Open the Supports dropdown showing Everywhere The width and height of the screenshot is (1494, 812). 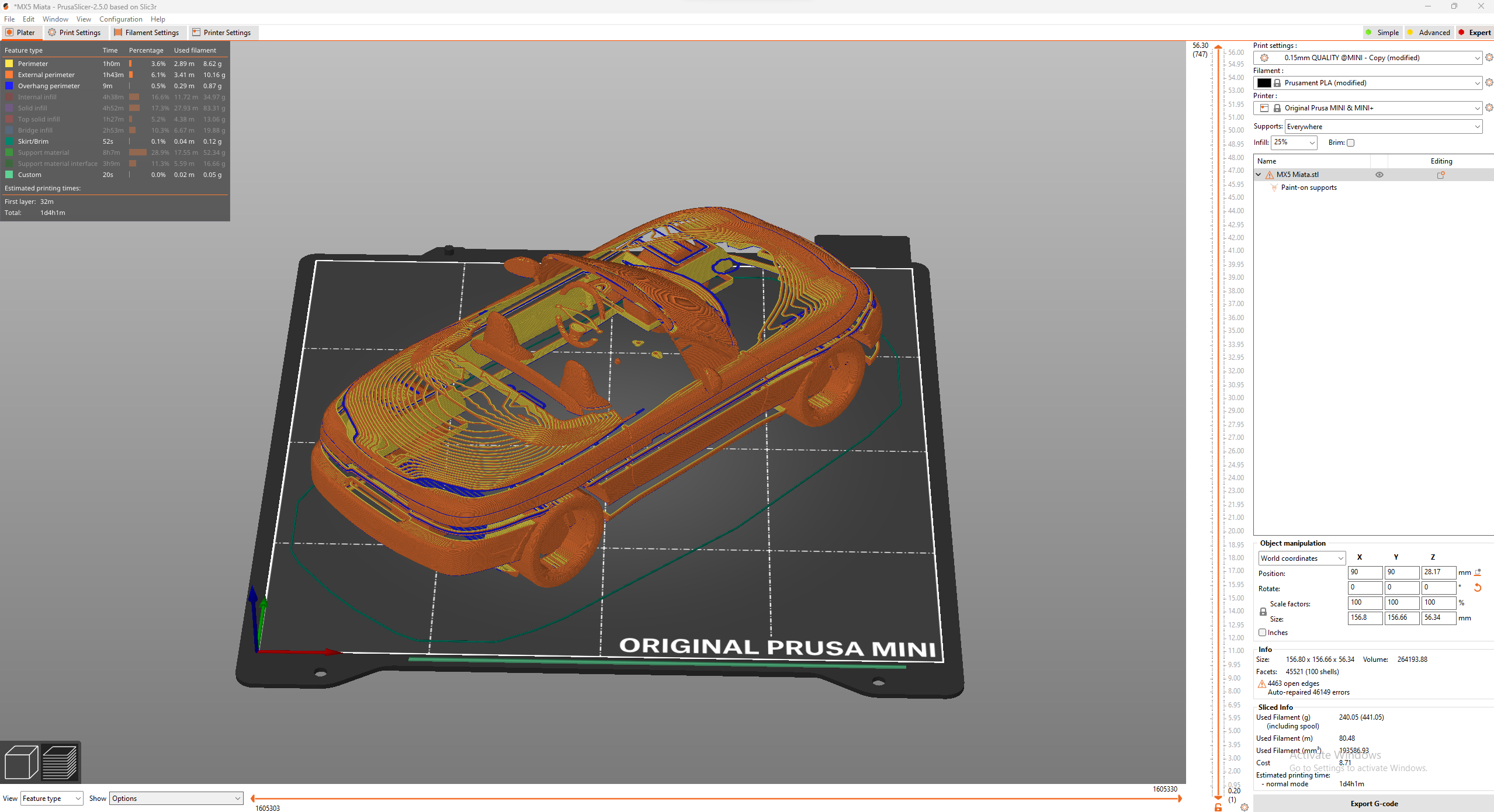point(1383,127)
